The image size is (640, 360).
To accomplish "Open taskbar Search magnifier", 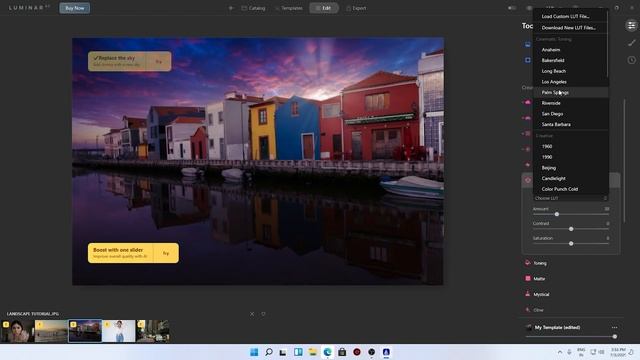I will 269,352.
